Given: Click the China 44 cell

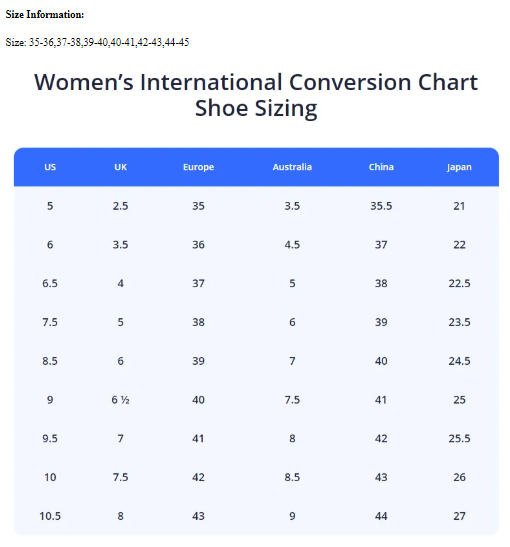Looking at the screenshot, I should (x=381, y=516).
